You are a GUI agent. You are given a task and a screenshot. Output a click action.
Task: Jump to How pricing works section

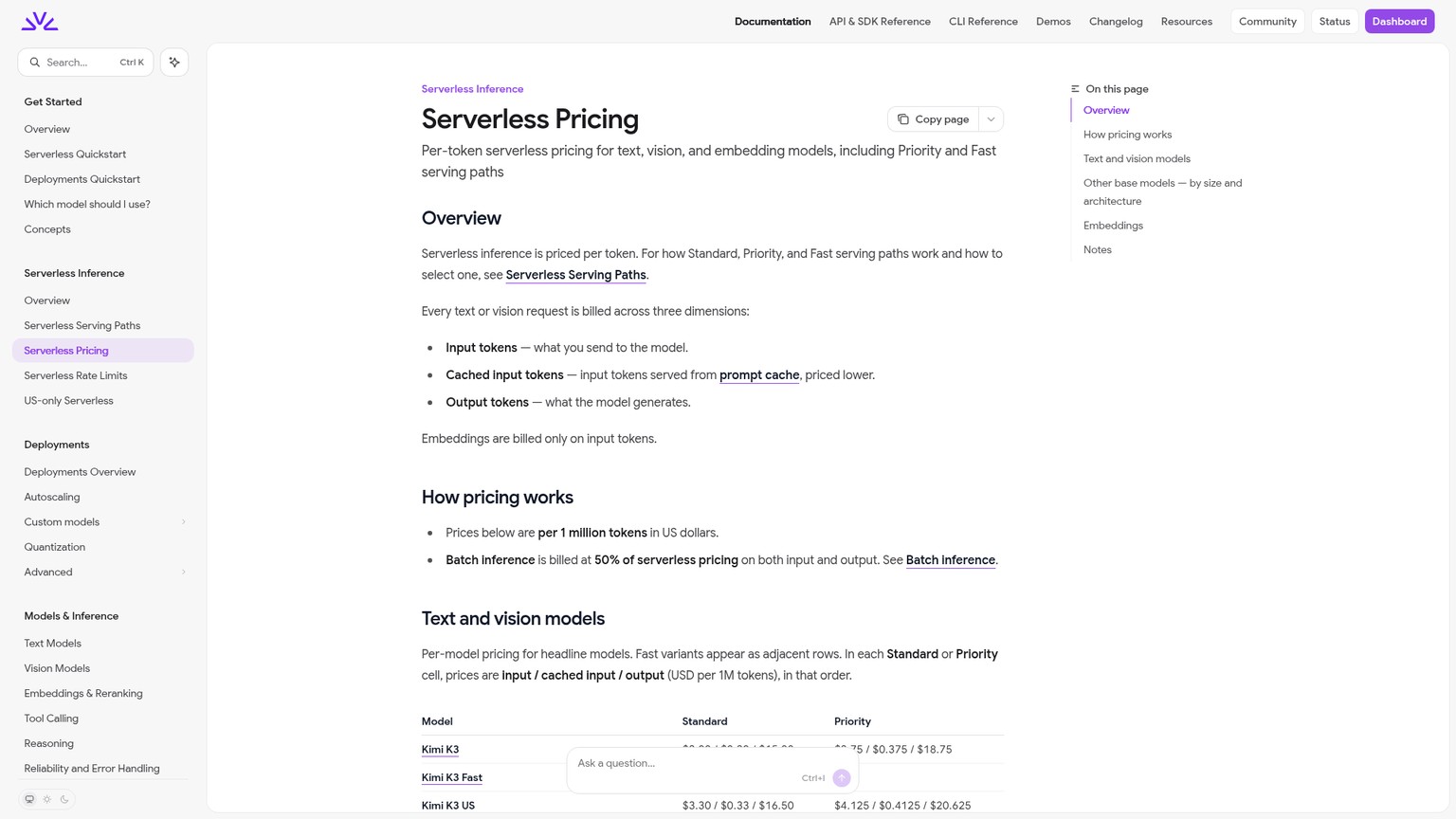tap(1127, 135)
